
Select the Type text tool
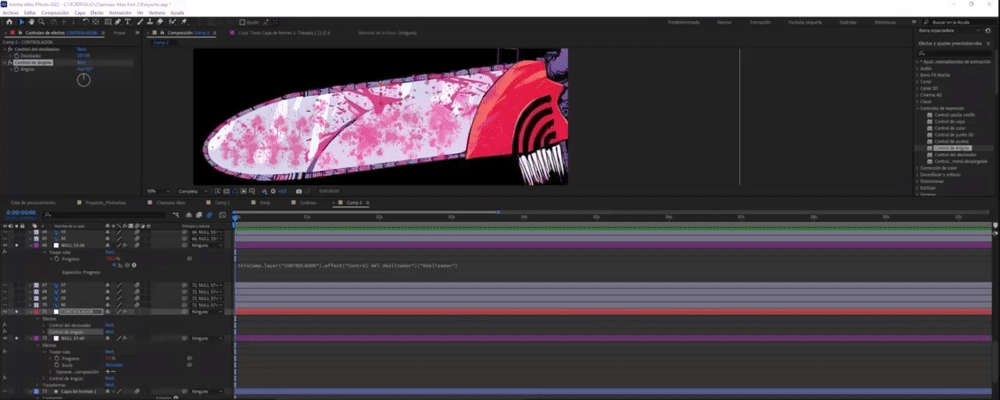click(128, 22)
